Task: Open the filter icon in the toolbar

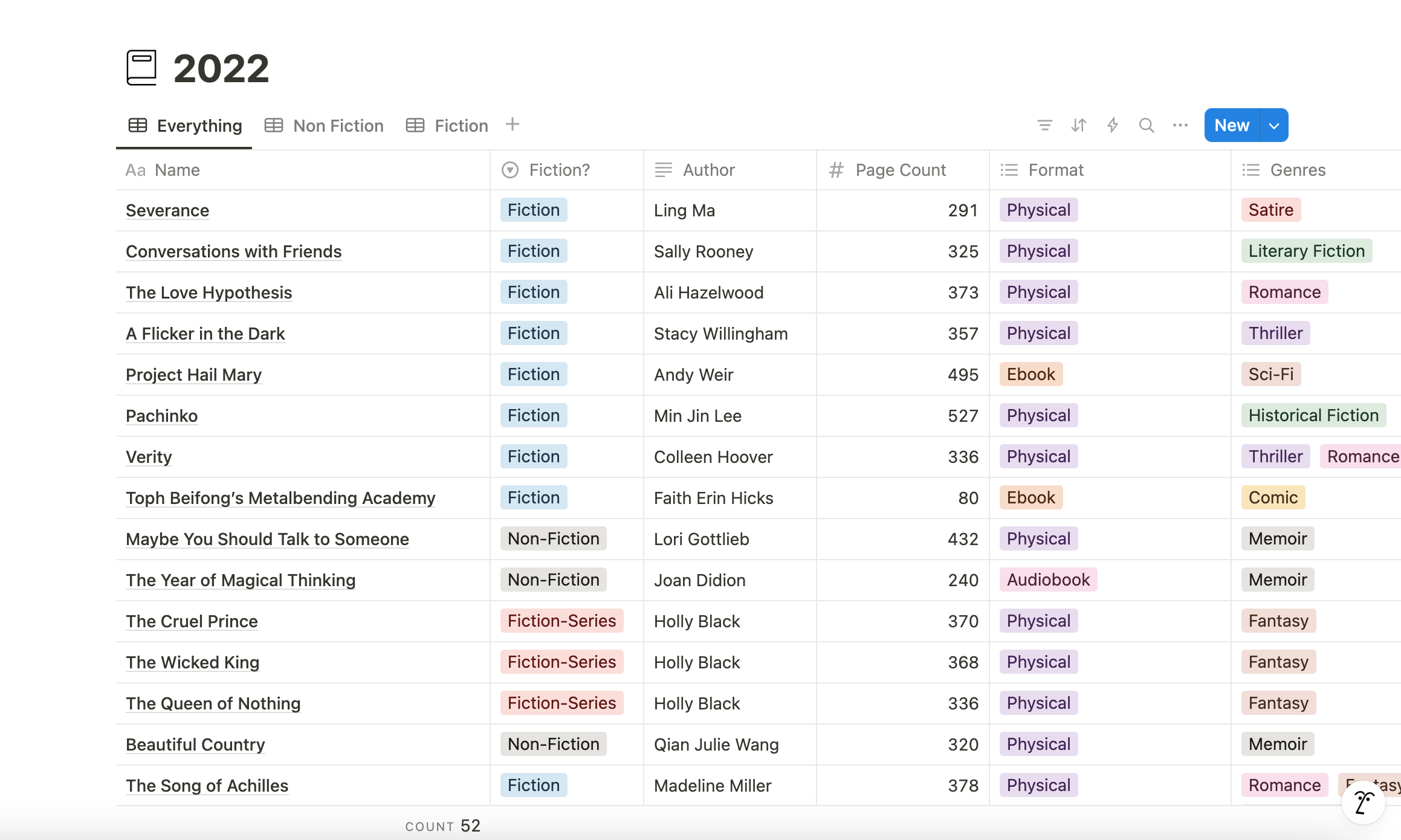Action: point(1044,125)
